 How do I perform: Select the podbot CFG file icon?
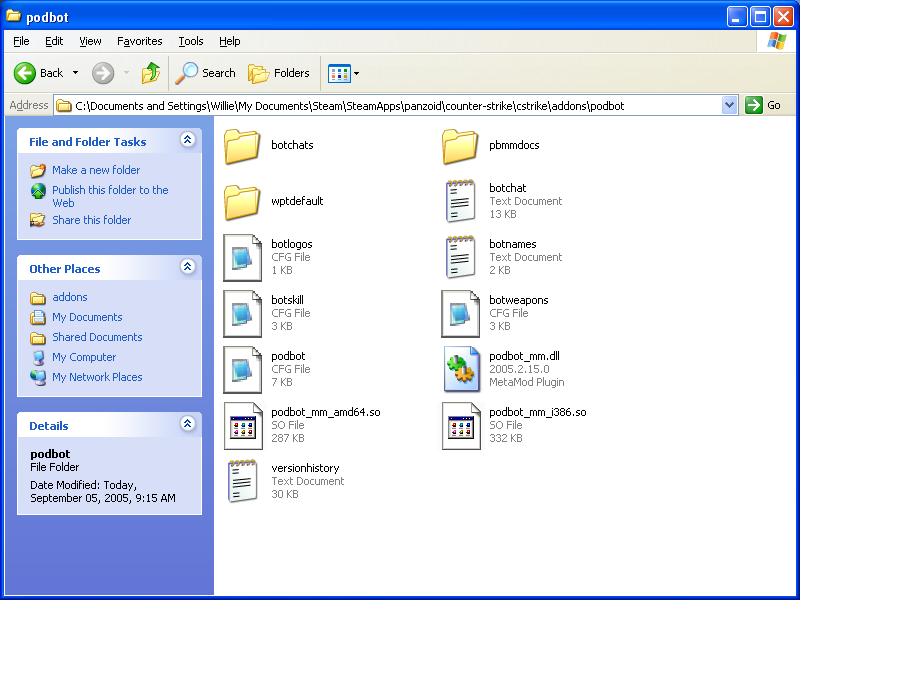(x=242, y=369)
